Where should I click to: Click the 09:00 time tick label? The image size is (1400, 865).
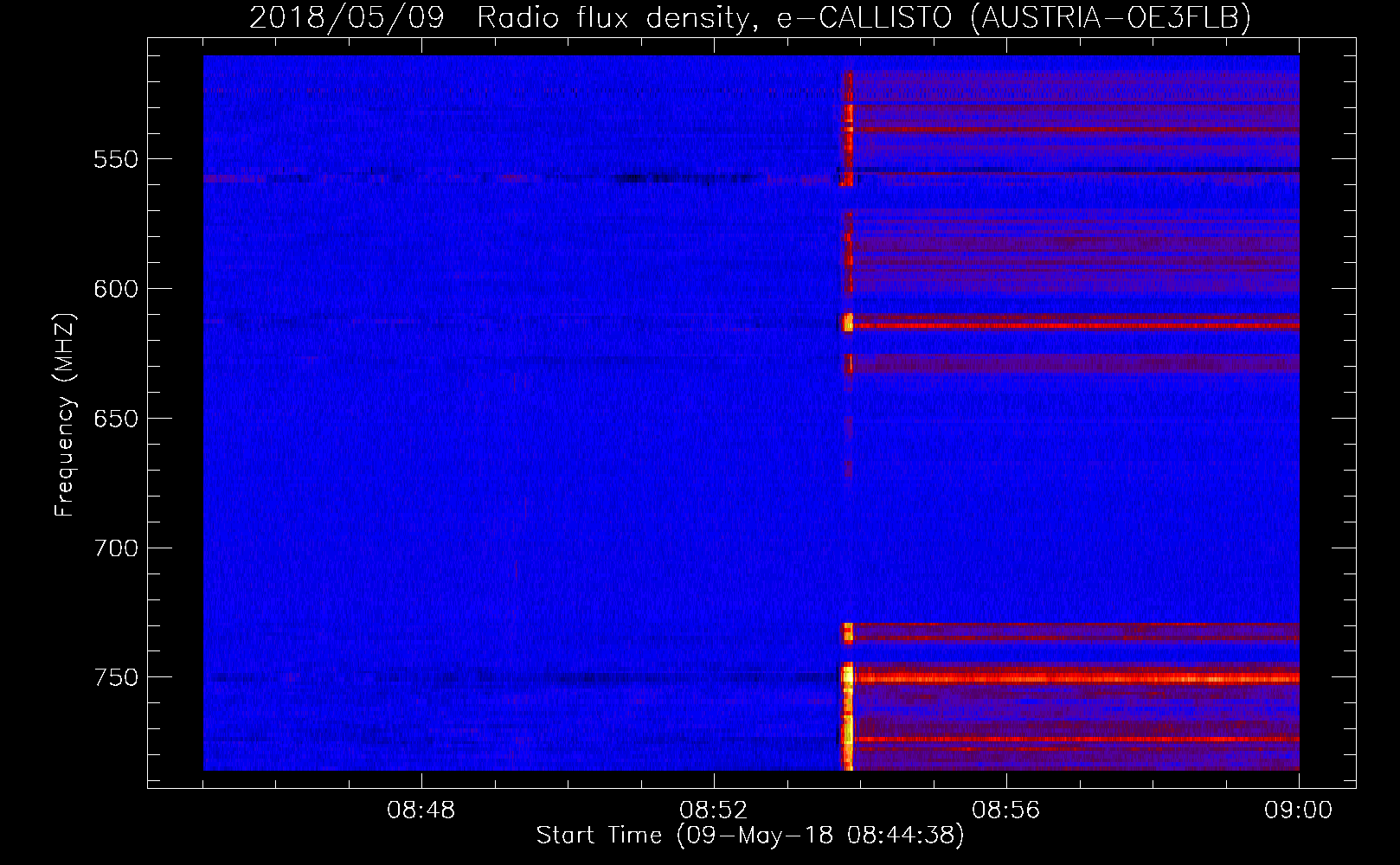tap(1298, 811)
